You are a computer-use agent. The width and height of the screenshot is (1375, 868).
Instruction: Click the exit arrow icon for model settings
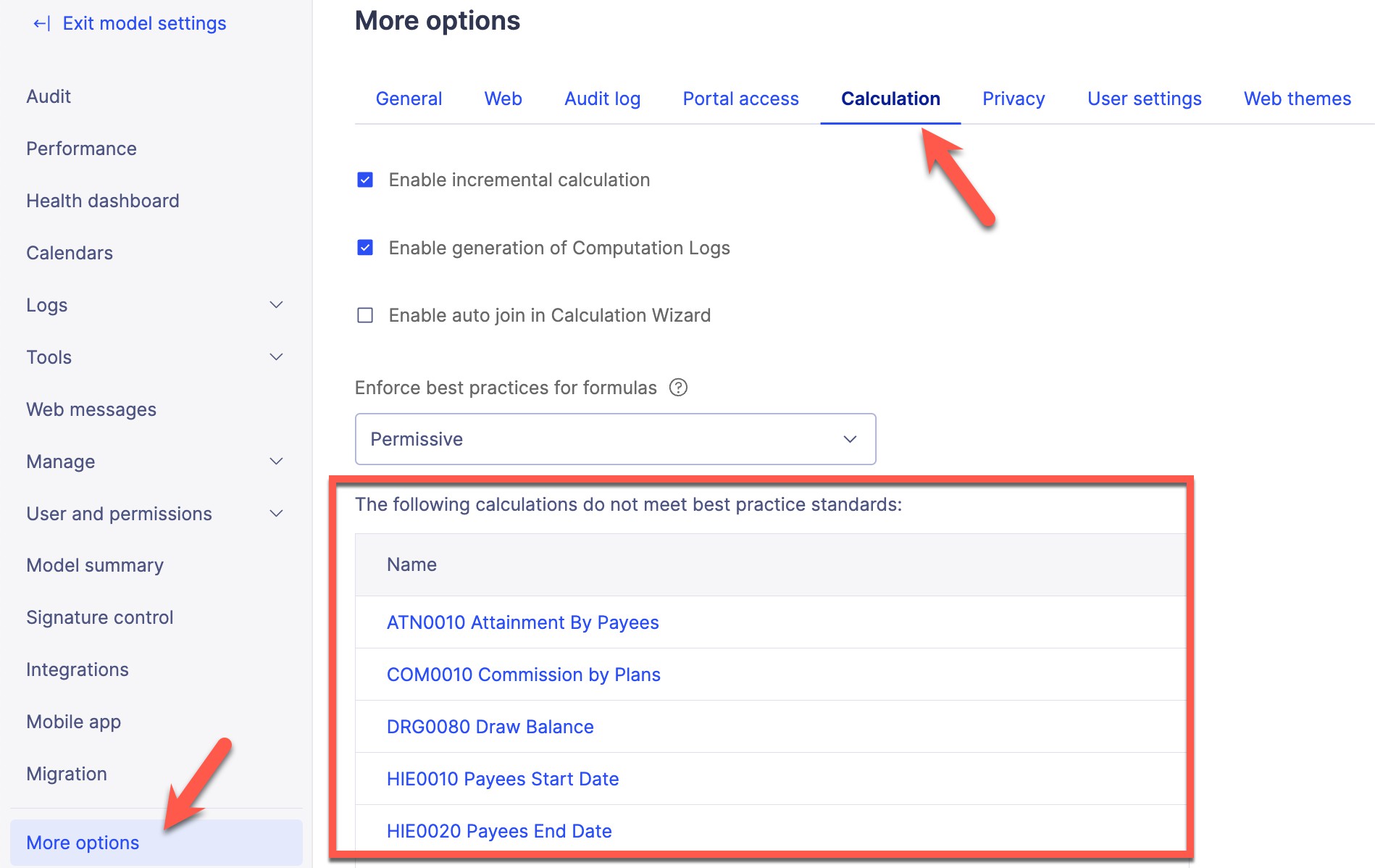[x=41, y=24]
